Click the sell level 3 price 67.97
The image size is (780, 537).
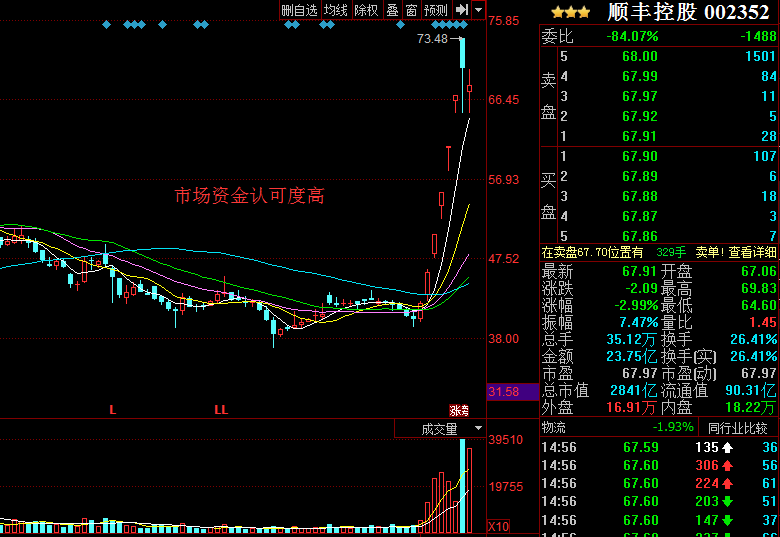coord(640,96)
